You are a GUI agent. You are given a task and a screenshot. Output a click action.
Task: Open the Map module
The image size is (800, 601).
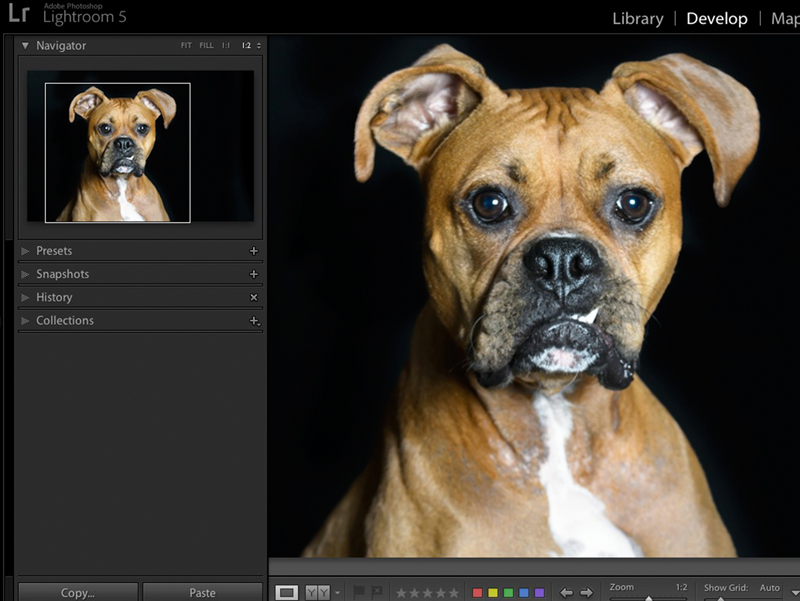(787, 18)
